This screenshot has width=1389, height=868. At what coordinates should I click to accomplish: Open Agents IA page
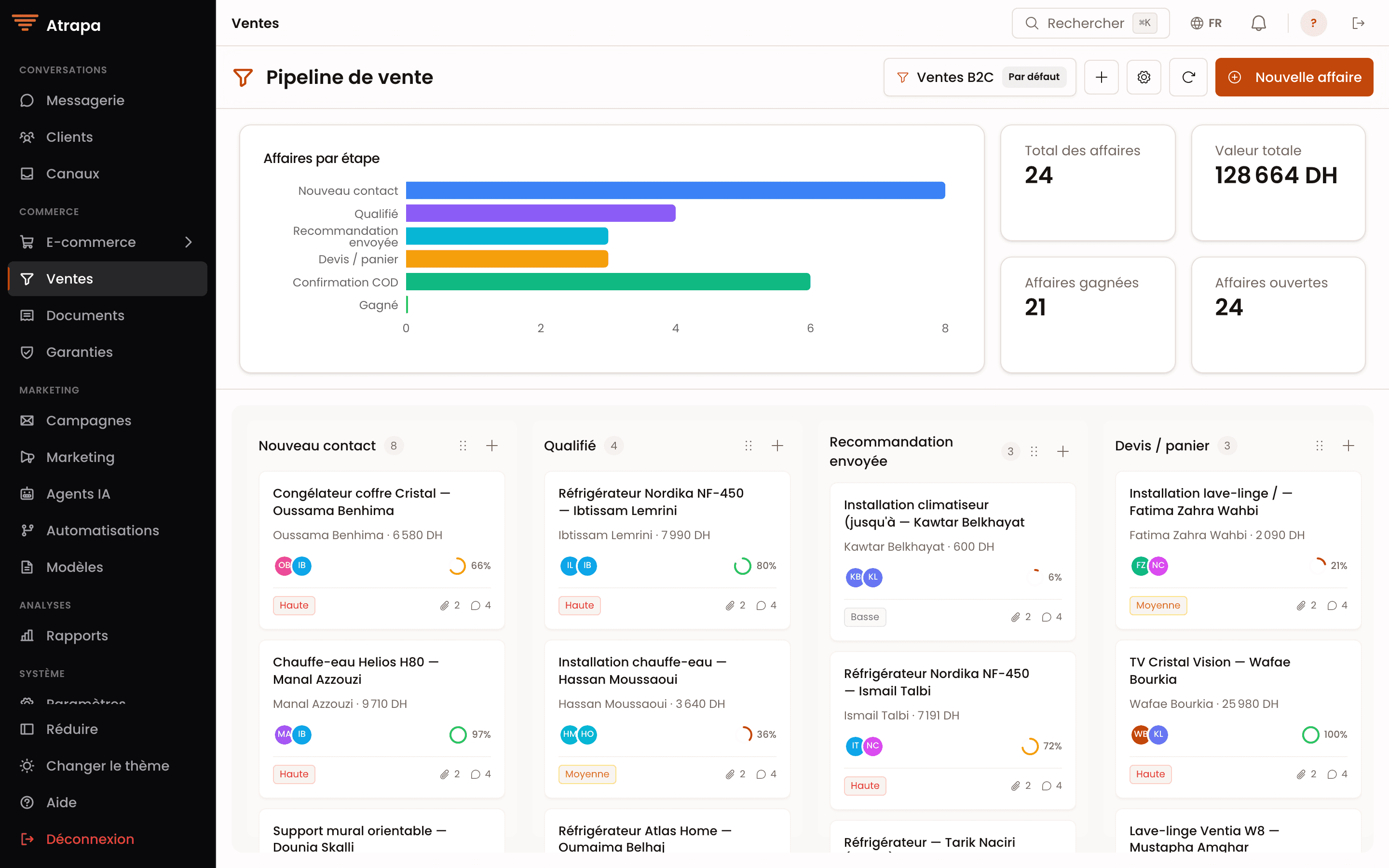[108, 494]
